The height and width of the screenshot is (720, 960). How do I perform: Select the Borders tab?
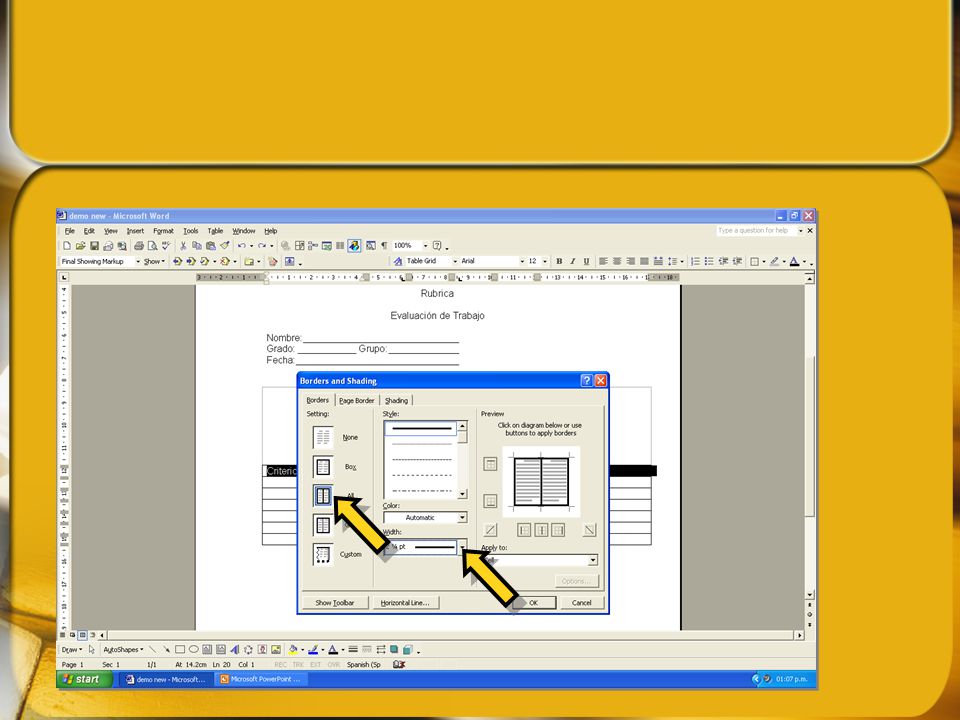[317, 400]
